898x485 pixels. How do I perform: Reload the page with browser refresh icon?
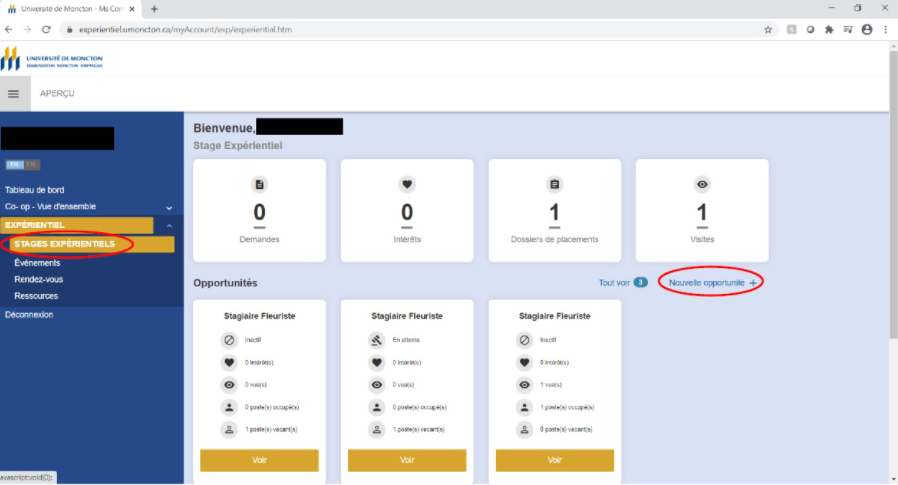tap(46, 29)
